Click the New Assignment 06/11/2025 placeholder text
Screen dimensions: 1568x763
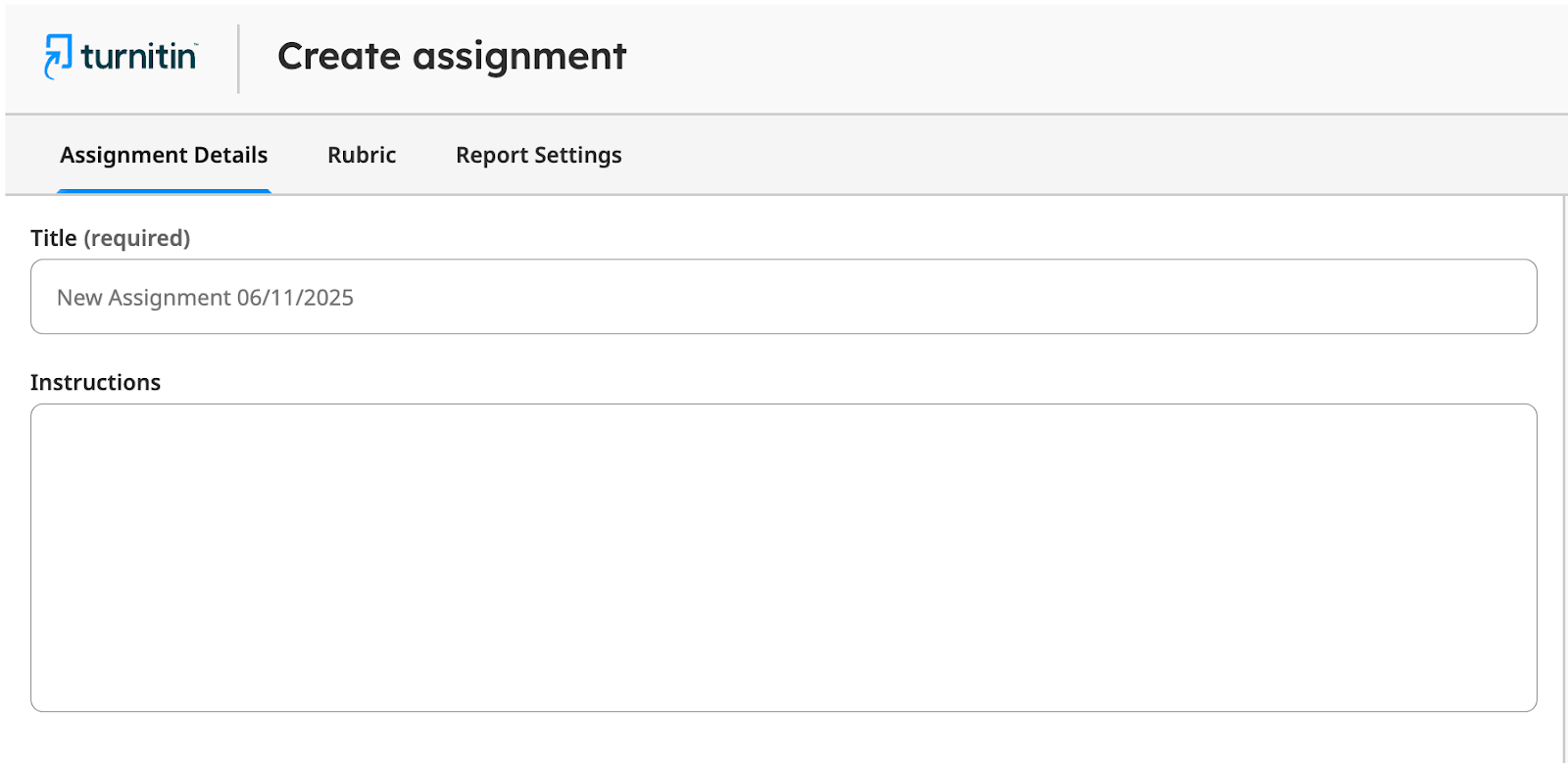pos(205,298)
